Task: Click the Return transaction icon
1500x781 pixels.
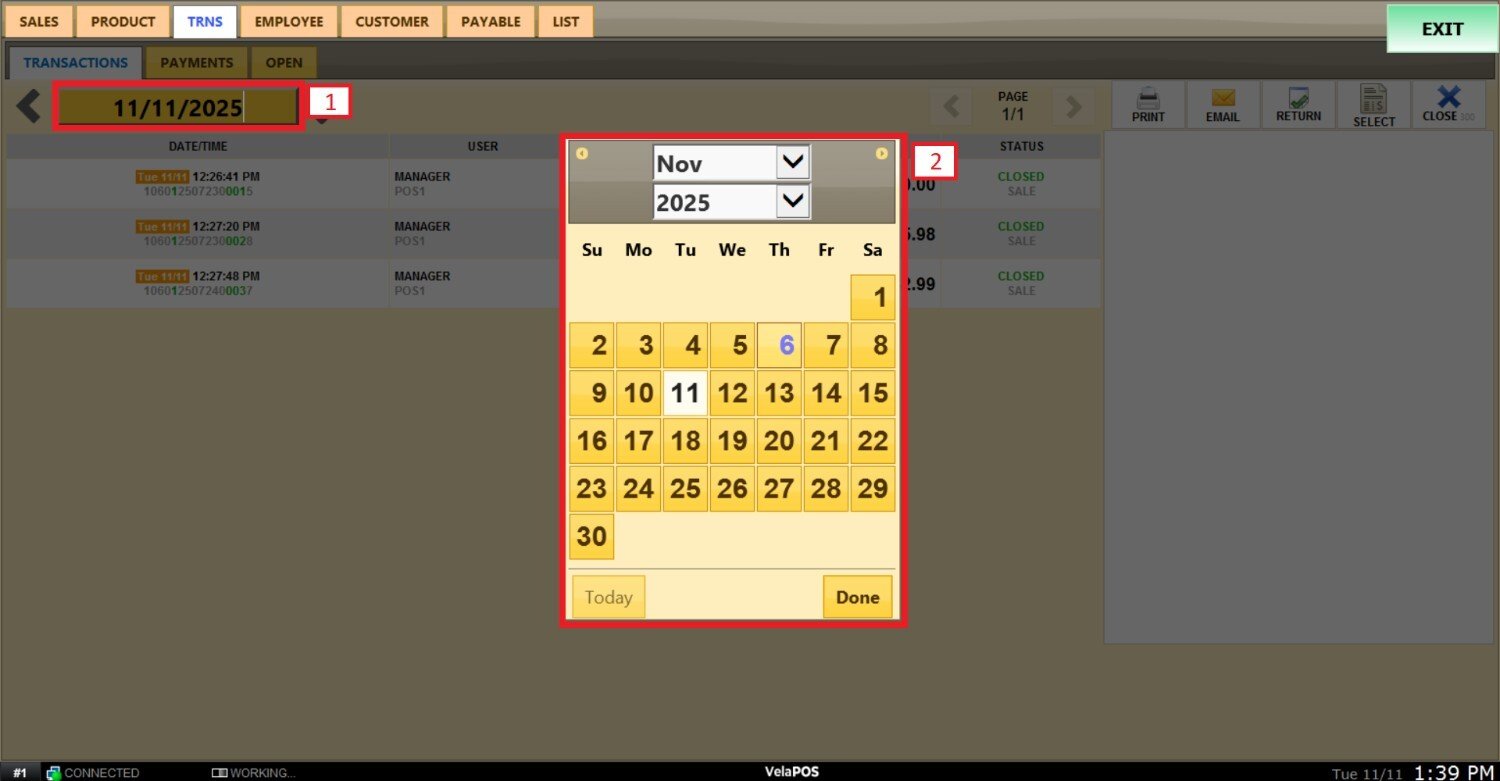Action: (x=1298, y=99)
